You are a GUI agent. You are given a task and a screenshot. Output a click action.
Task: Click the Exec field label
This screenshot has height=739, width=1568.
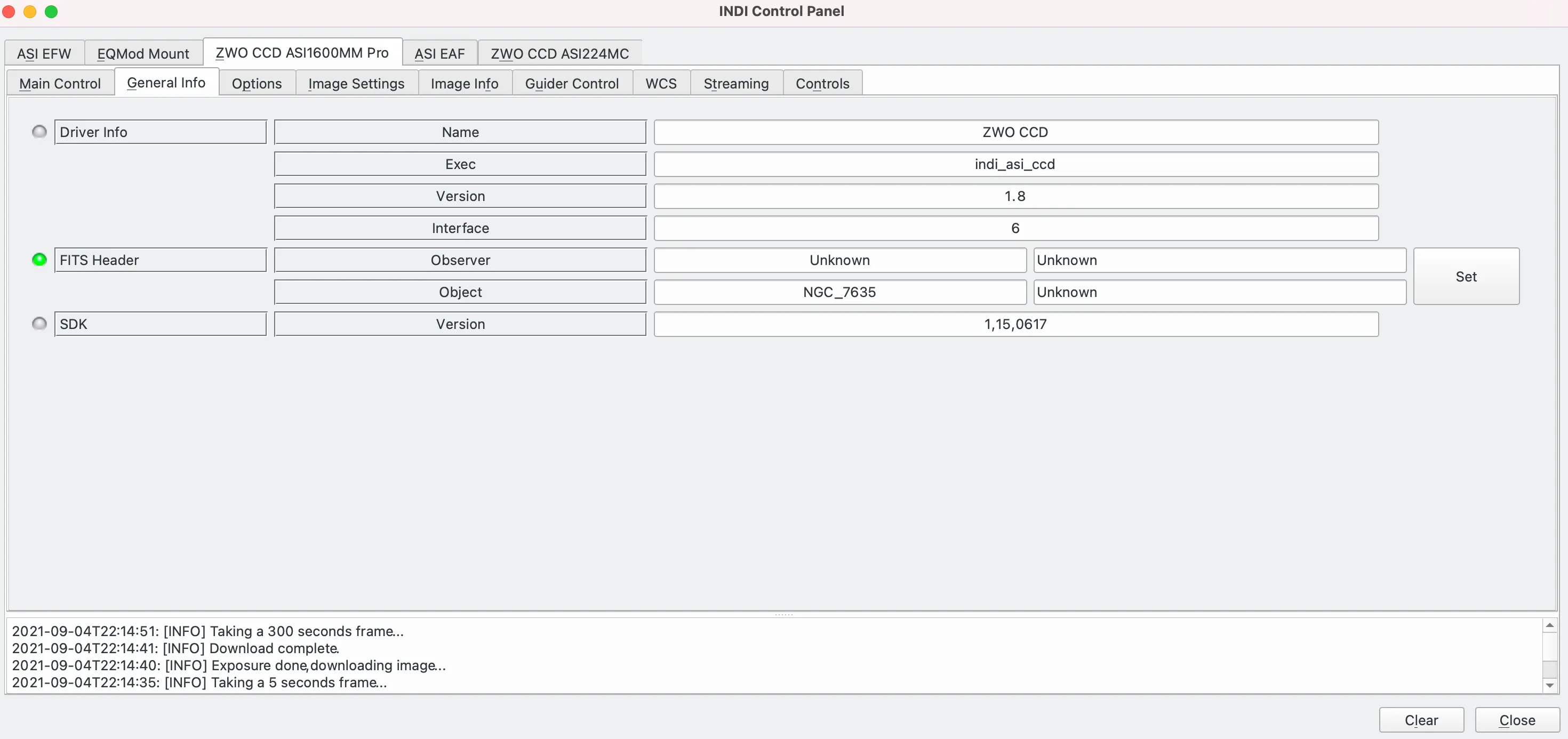coord(460,164)
